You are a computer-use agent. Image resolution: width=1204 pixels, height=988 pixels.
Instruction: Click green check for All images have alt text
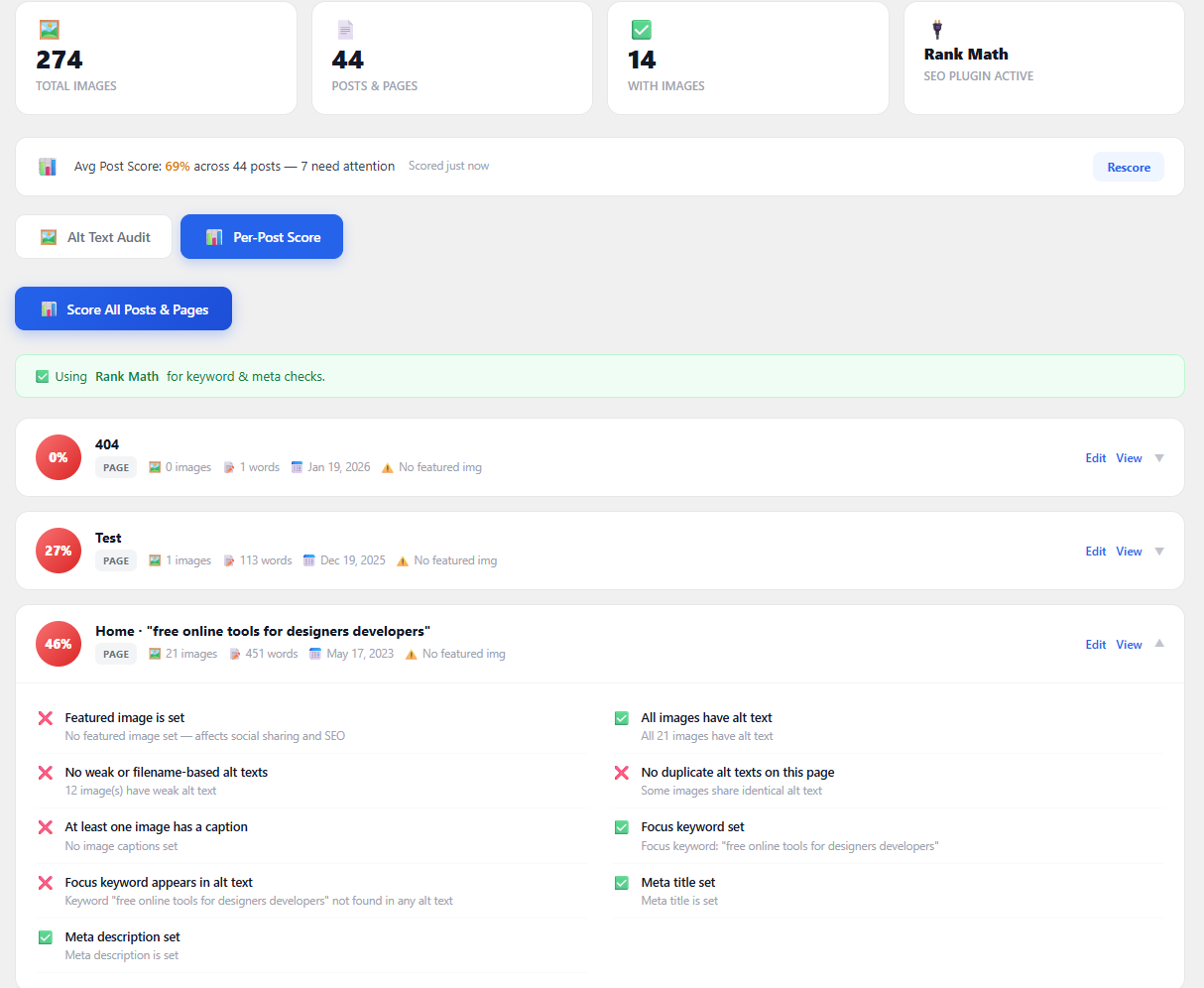(622, 718)
